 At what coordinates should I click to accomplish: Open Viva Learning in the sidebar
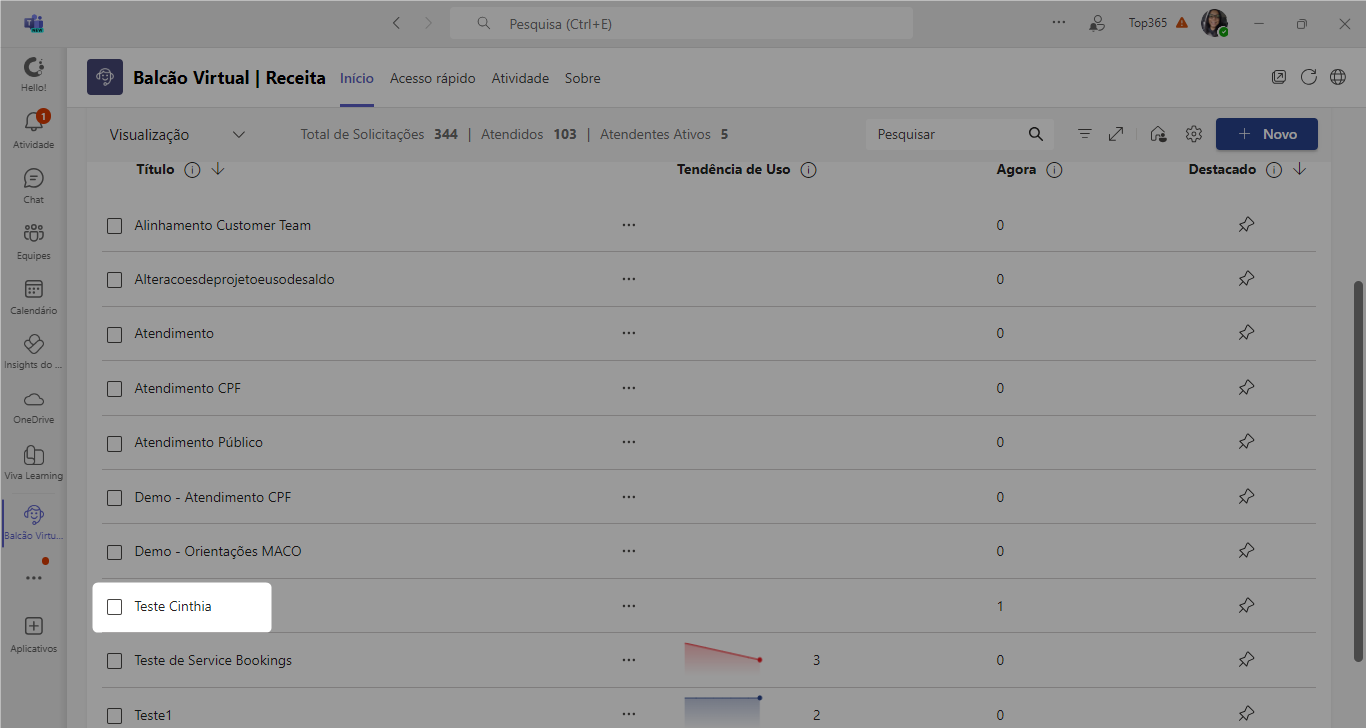coord(33,462)
